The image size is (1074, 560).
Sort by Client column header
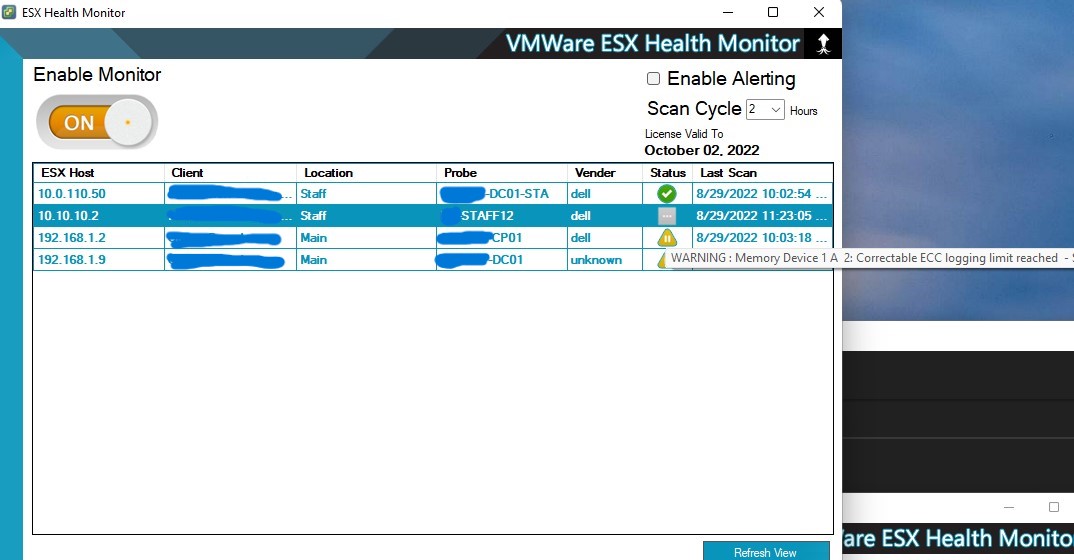pos(230,173)
